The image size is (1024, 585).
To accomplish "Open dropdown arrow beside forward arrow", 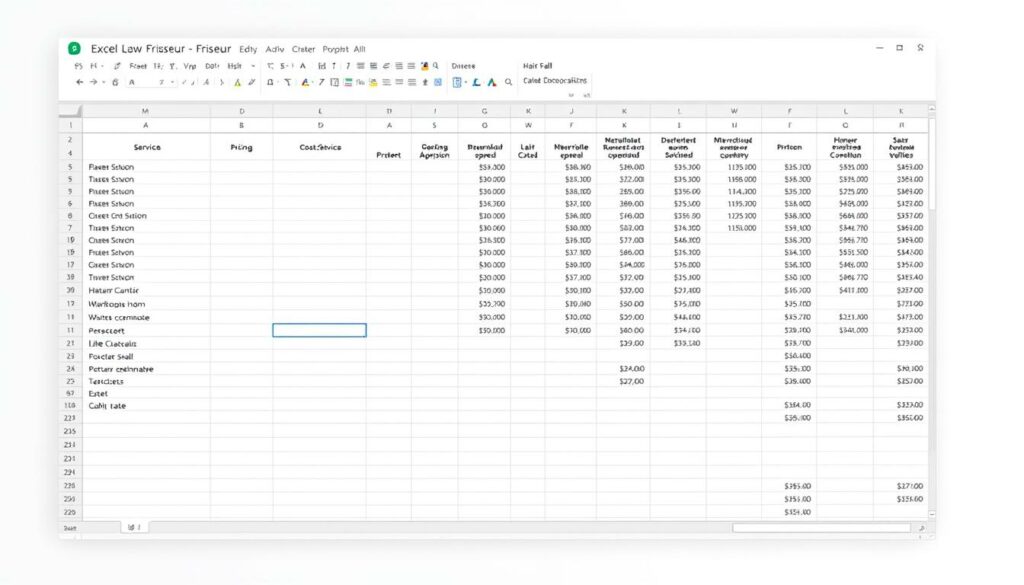I will [x=103, y=82].
